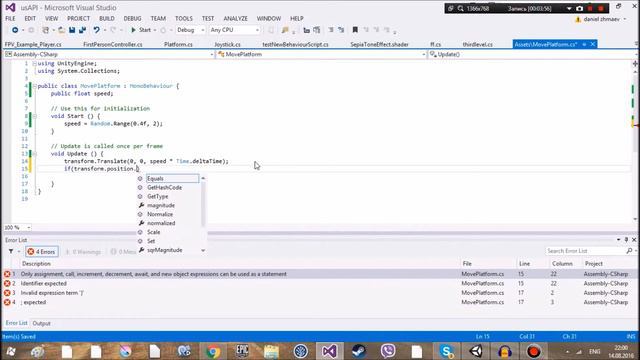
Task: Open Unity from the taskbar
Action: [x=476, y=351]
